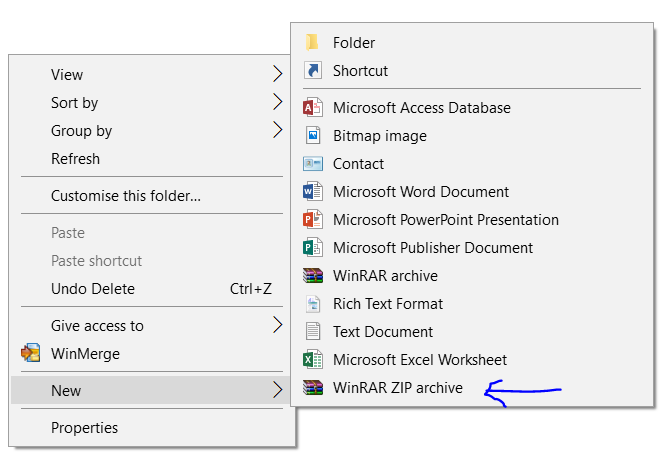672x459 pixels.
Task: Select Undo Delete menu entry
Action: (93, 289)
